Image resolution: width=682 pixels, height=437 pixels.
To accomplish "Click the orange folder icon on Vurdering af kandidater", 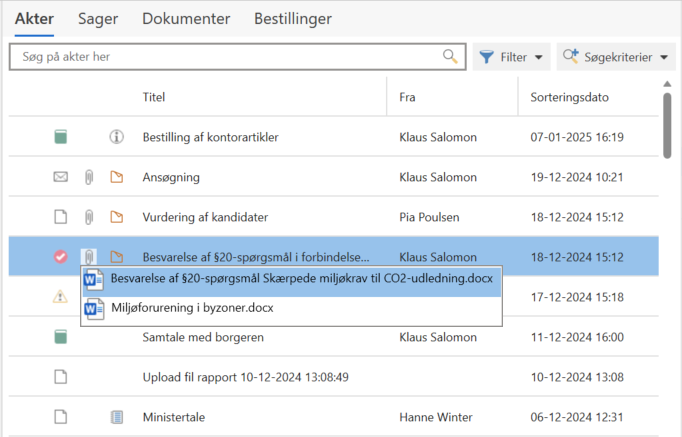I will (x=116, y=217).
